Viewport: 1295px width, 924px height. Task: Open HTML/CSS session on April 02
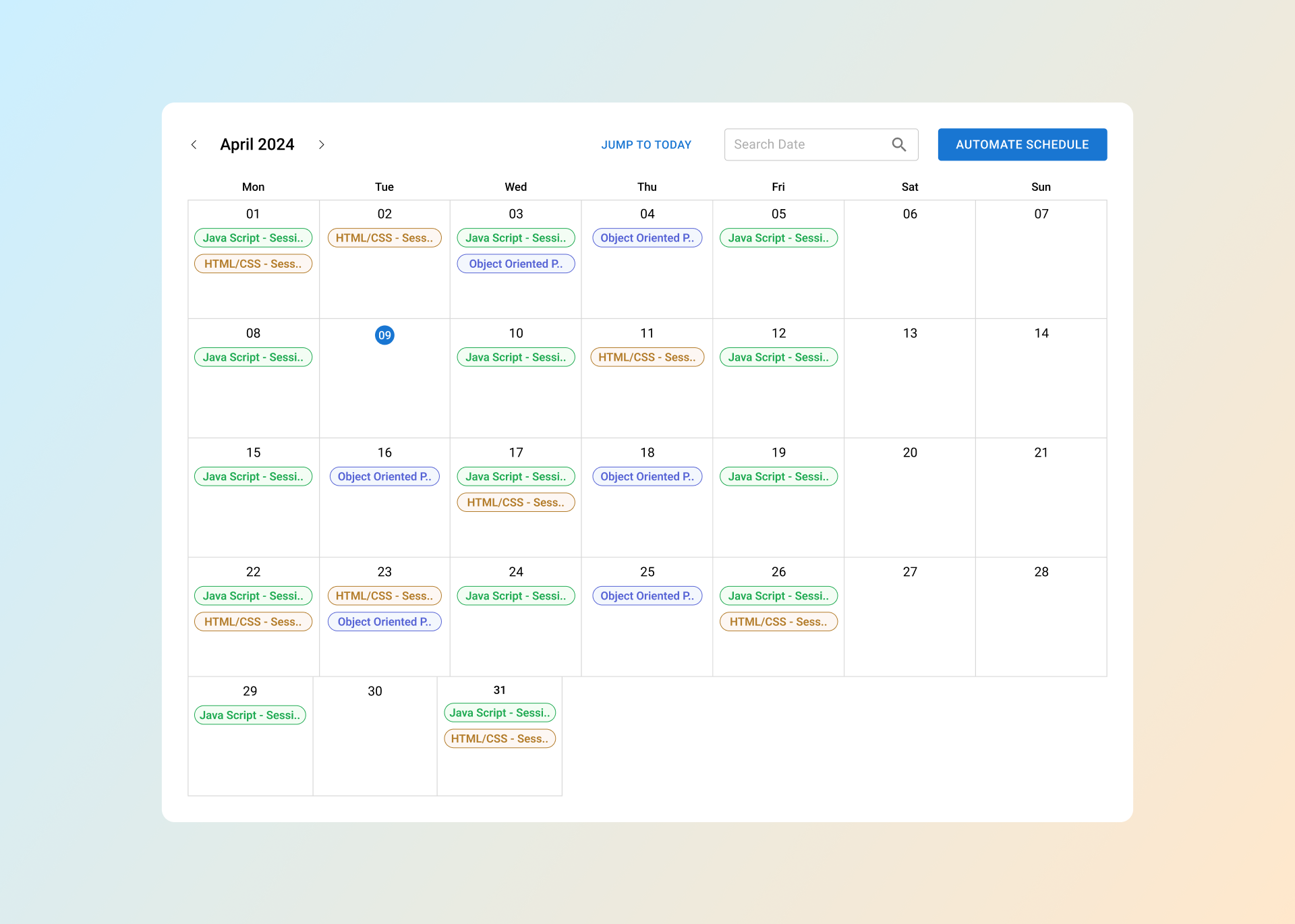[x=384, y=238]
